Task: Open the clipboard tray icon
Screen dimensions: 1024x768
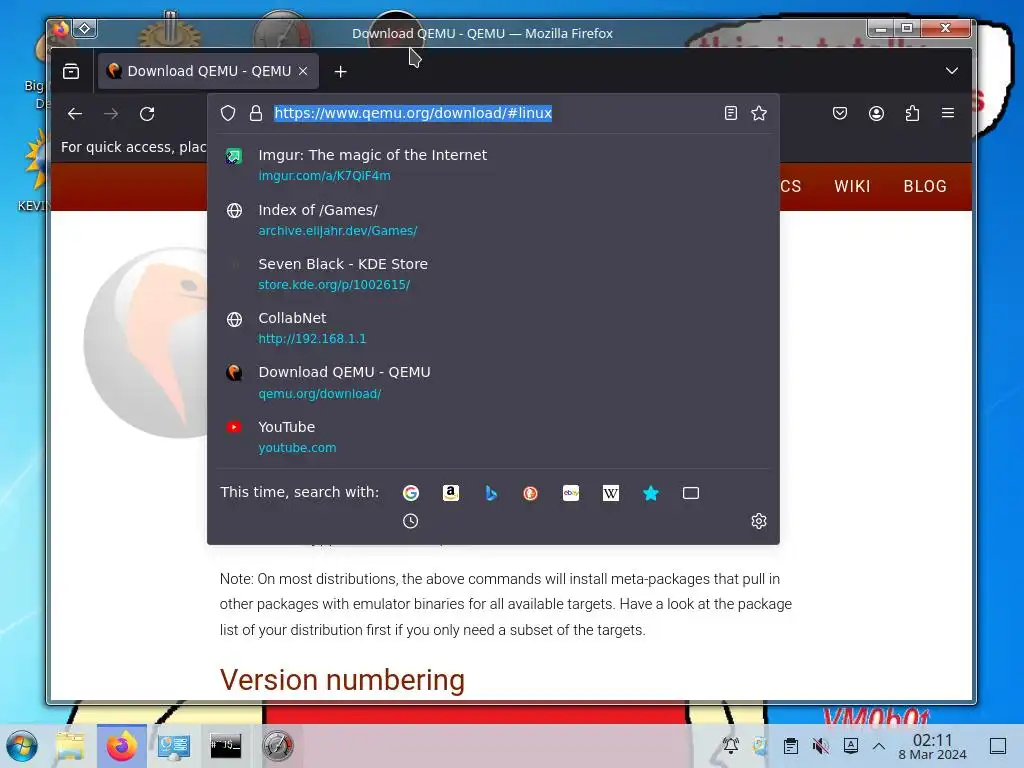Action: coord(791,746)
